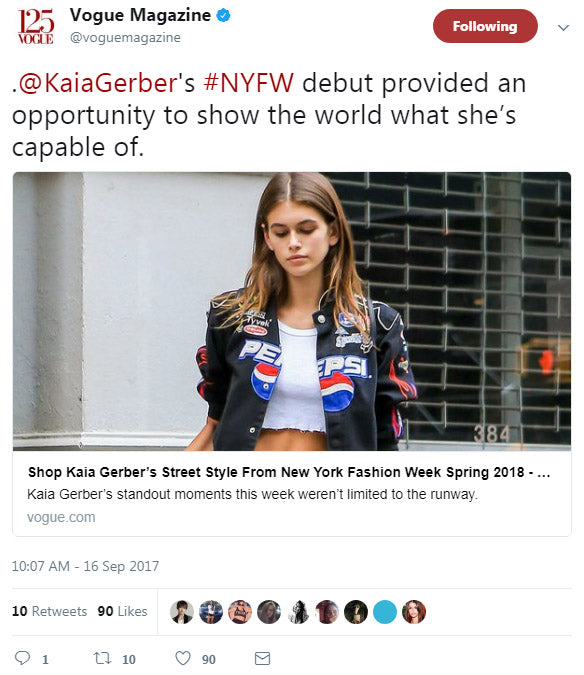View the 90 Likes list
The image size is (584, 675).
point(122,611)
